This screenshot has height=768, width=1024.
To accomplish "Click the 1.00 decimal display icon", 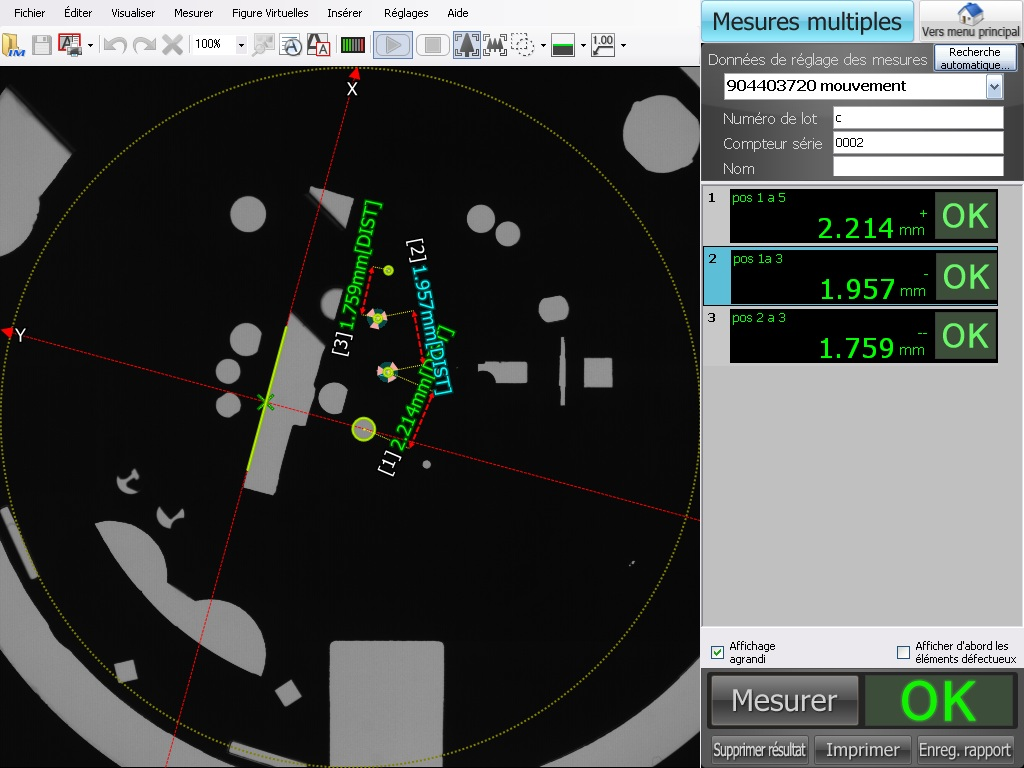I will click(x=602, y=45).
